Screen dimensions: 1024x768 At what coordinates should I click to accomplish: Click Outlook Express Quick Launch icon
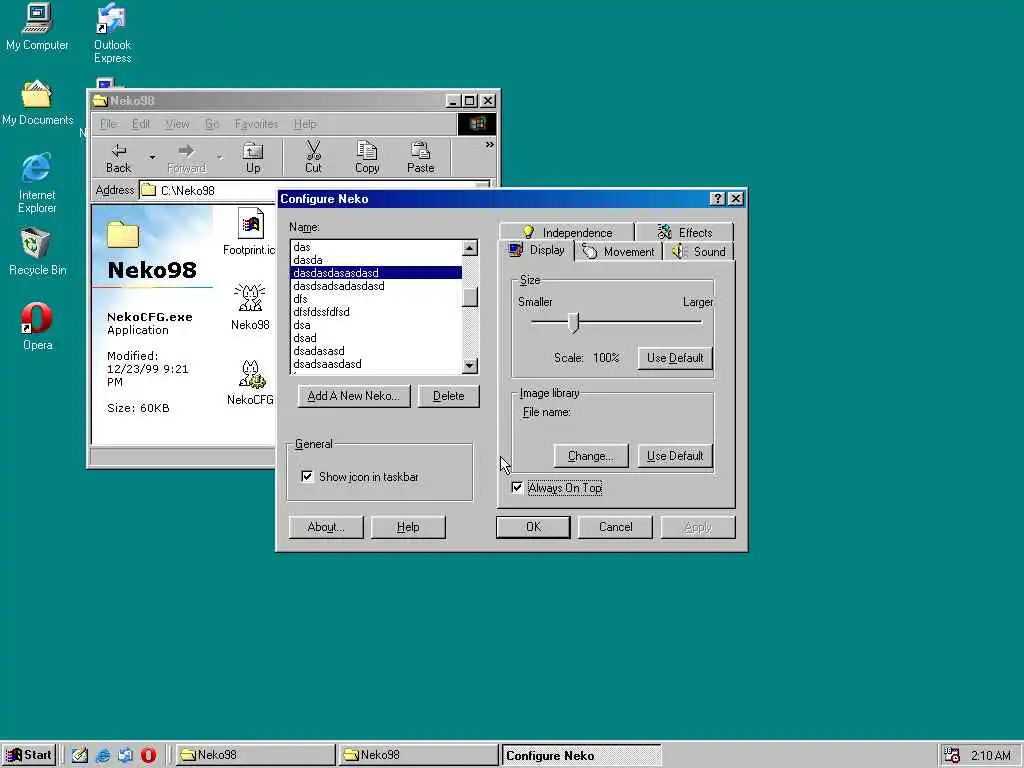(x=125, y=755)
